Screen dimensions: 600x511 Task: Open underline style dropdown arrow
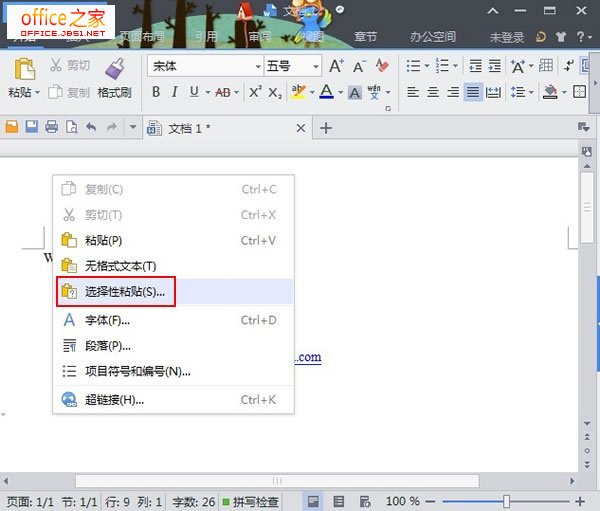click(x=208, y=92)
